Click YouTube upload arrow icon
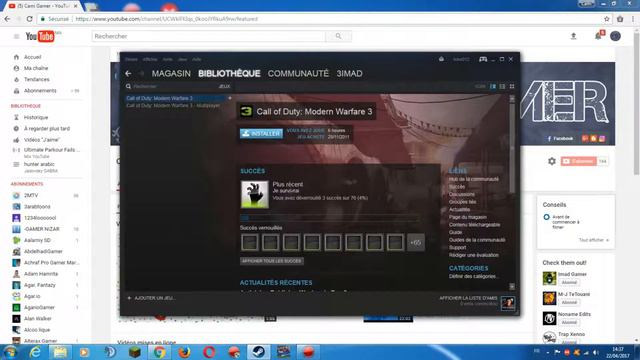This screenshot has width=640, height=360. pyautogui.click(x=573, y=36)
